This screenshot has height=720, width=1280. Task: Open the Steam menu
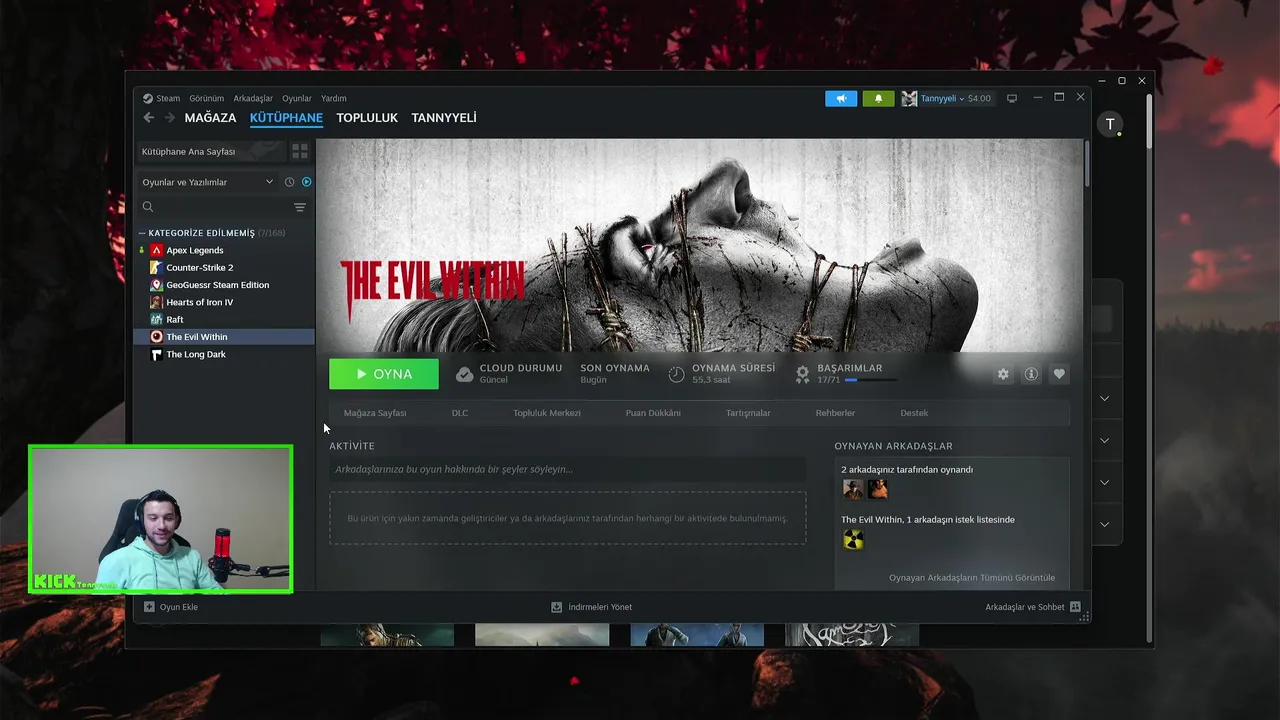click(x=168, y=98)
